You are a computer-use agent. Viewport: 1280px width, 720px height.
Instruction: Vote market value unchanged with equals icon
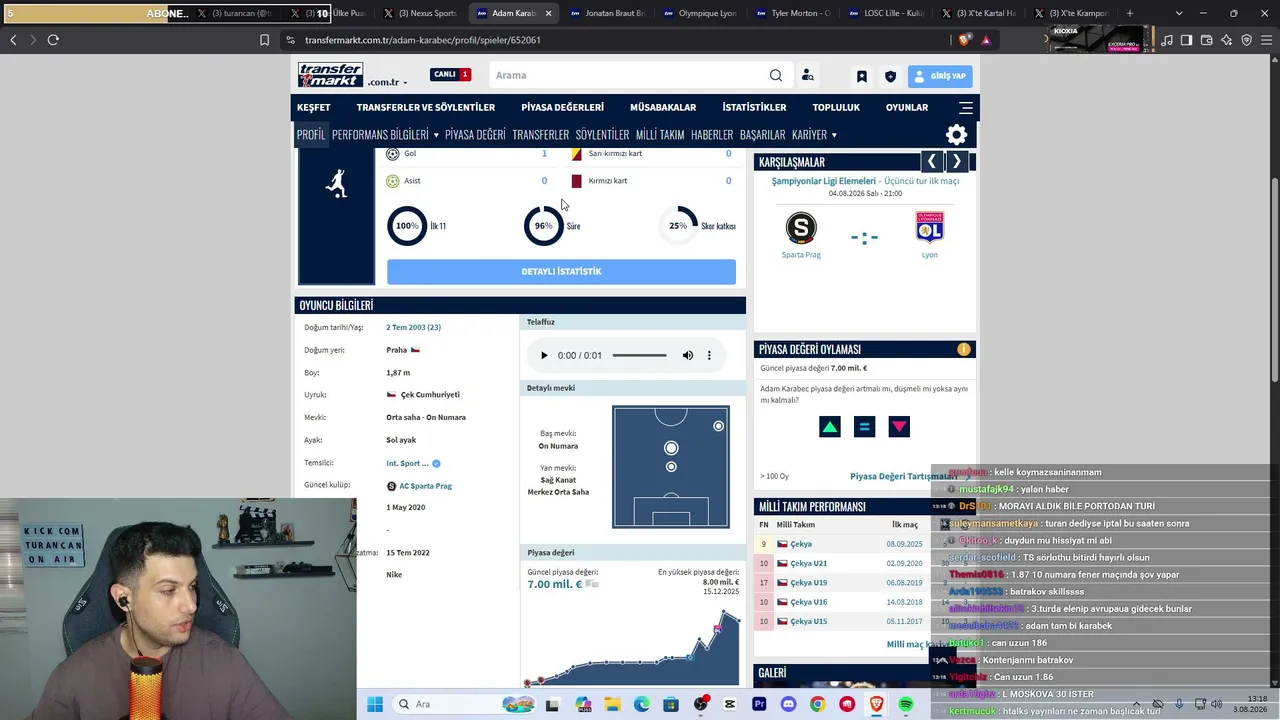[x=865, y=427]
